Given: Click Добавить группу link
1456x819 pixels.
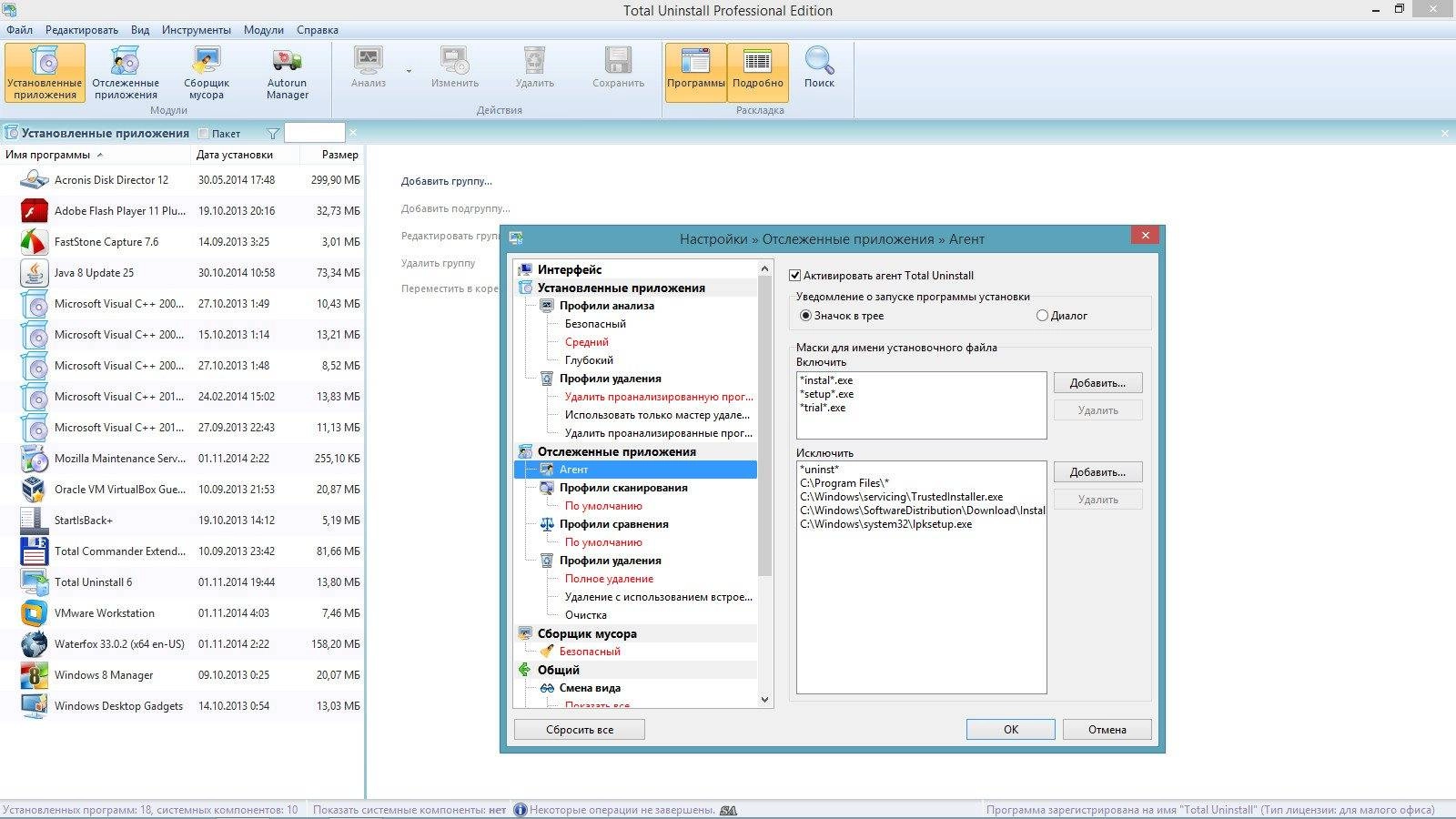Looking at the screenshot, I should pyautogui.click(x=446, y=181).
